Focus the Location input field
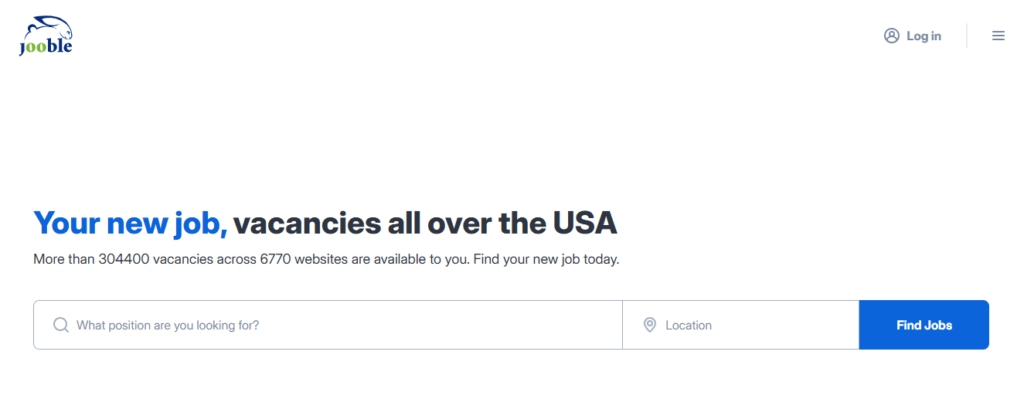Image resolution: width=1024 pixels, height=413 pixels. coord(741,325)
